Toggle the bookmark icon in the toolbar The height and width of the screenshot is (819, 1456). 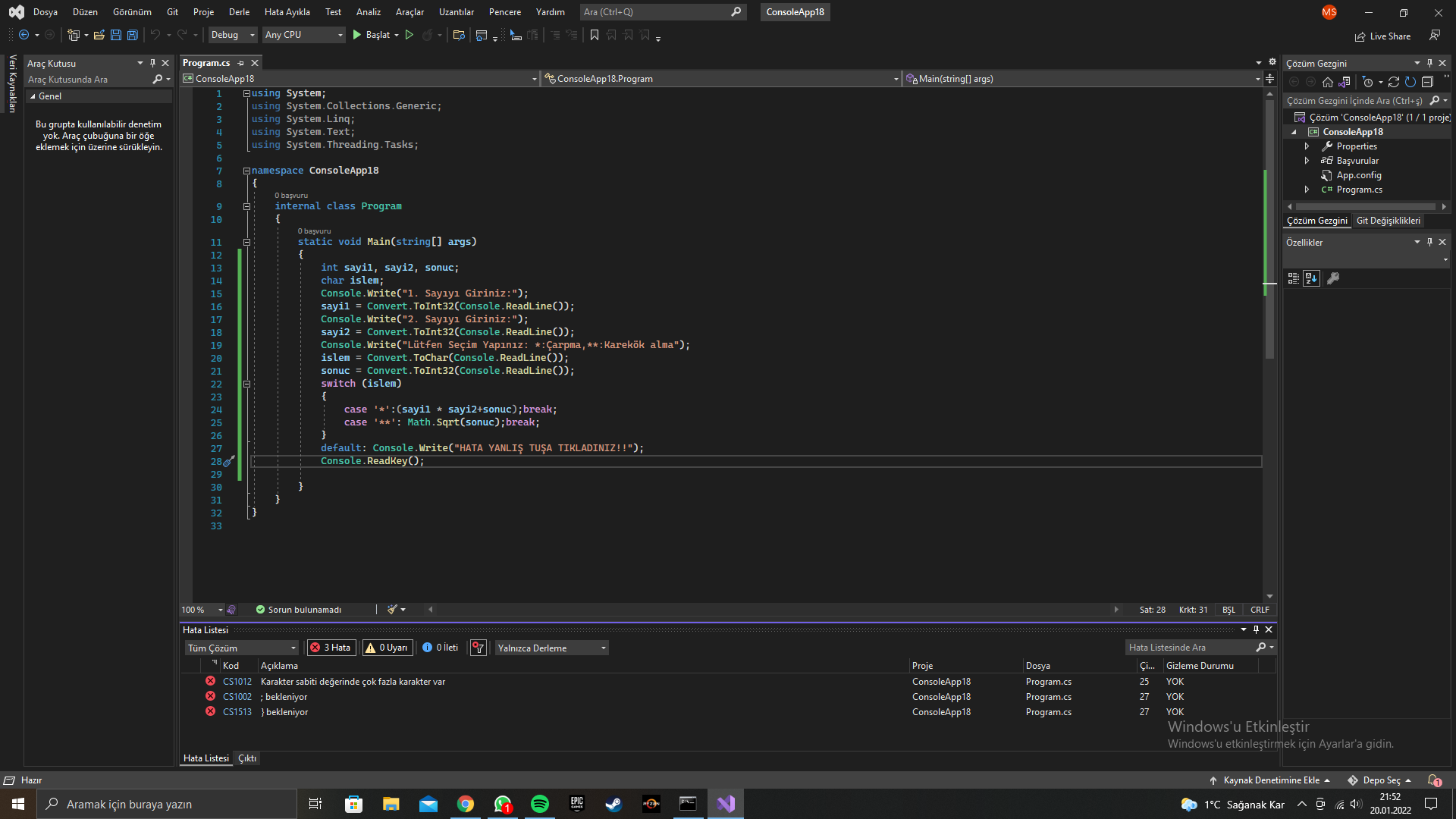[x=595, y=35]
